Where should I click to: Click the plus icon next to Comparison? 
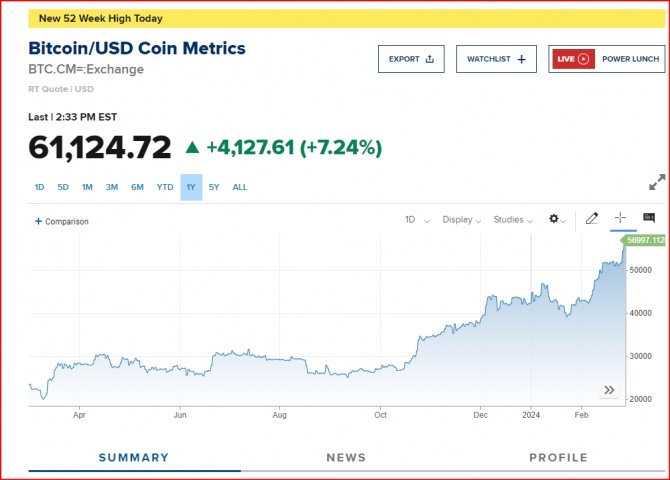coord(38,221)
